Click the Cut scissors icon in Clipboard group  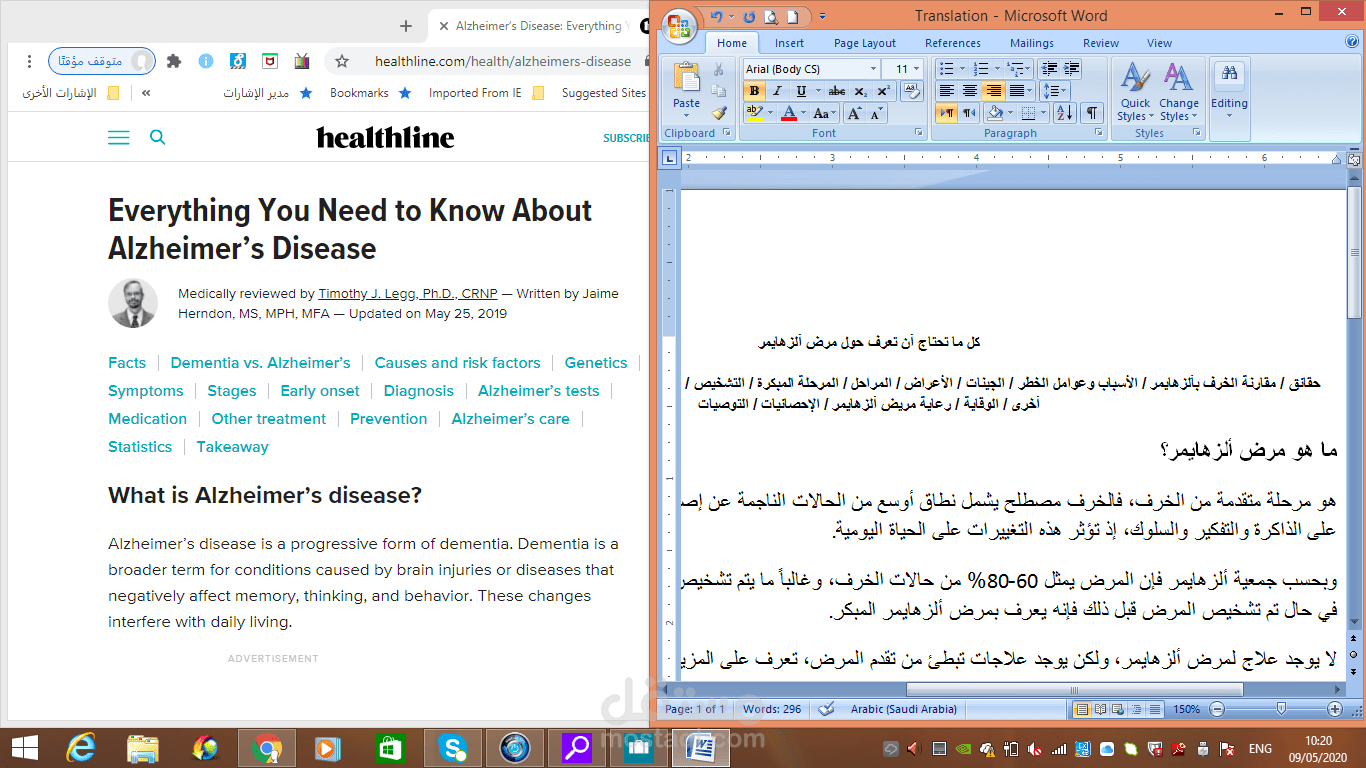(x=718, y=70)
